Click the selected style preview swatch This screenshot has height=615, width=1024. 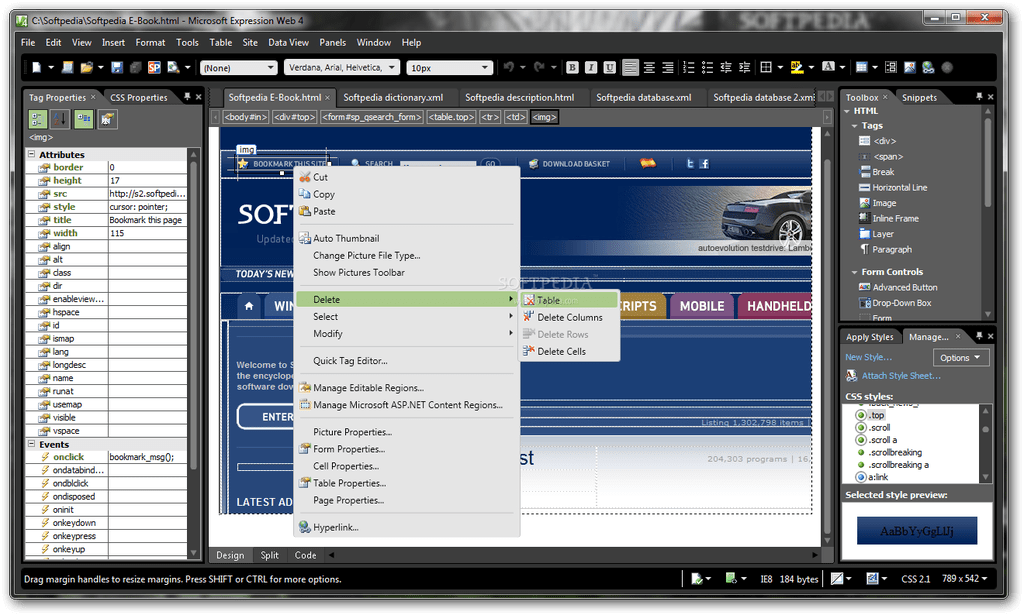(917, 531)
